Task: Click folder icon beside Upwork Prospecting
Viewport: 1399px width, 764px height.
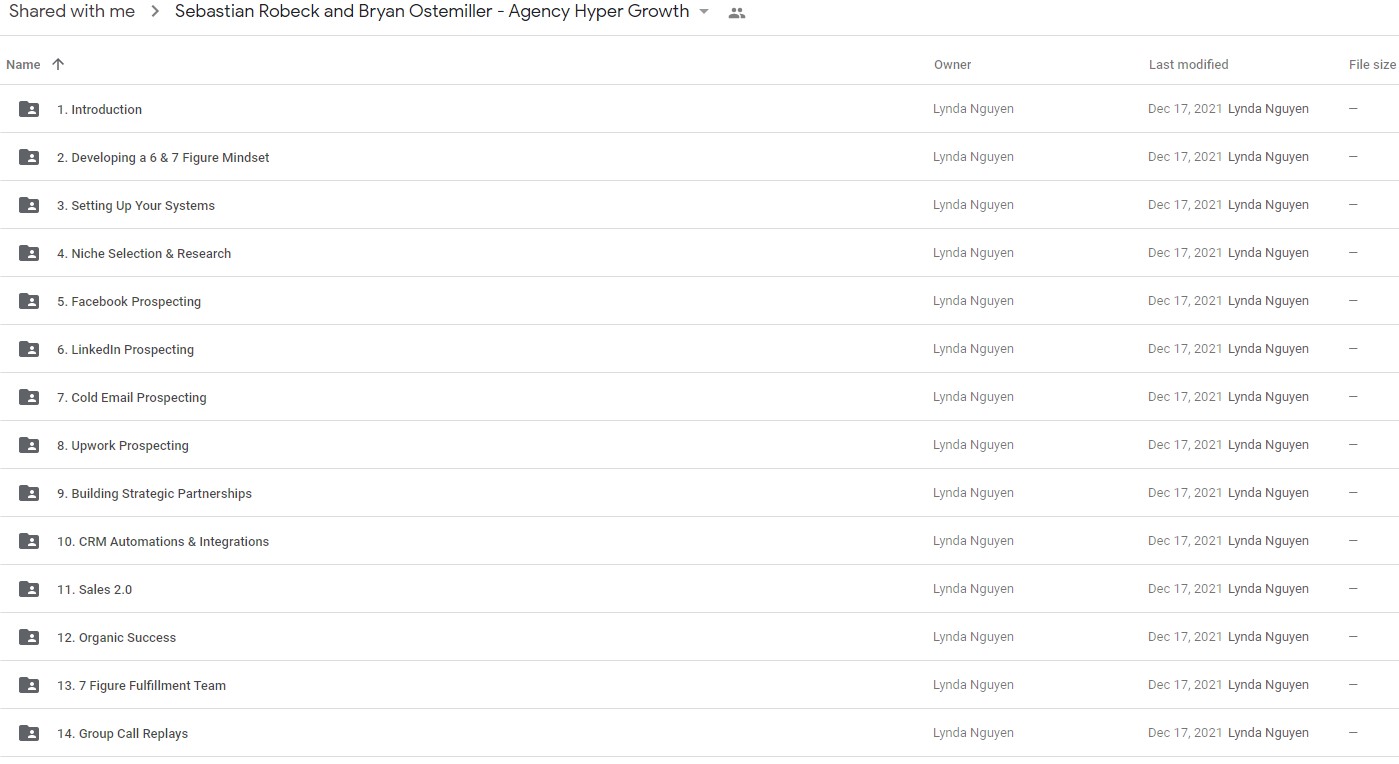Action: (x=29, y=445)
